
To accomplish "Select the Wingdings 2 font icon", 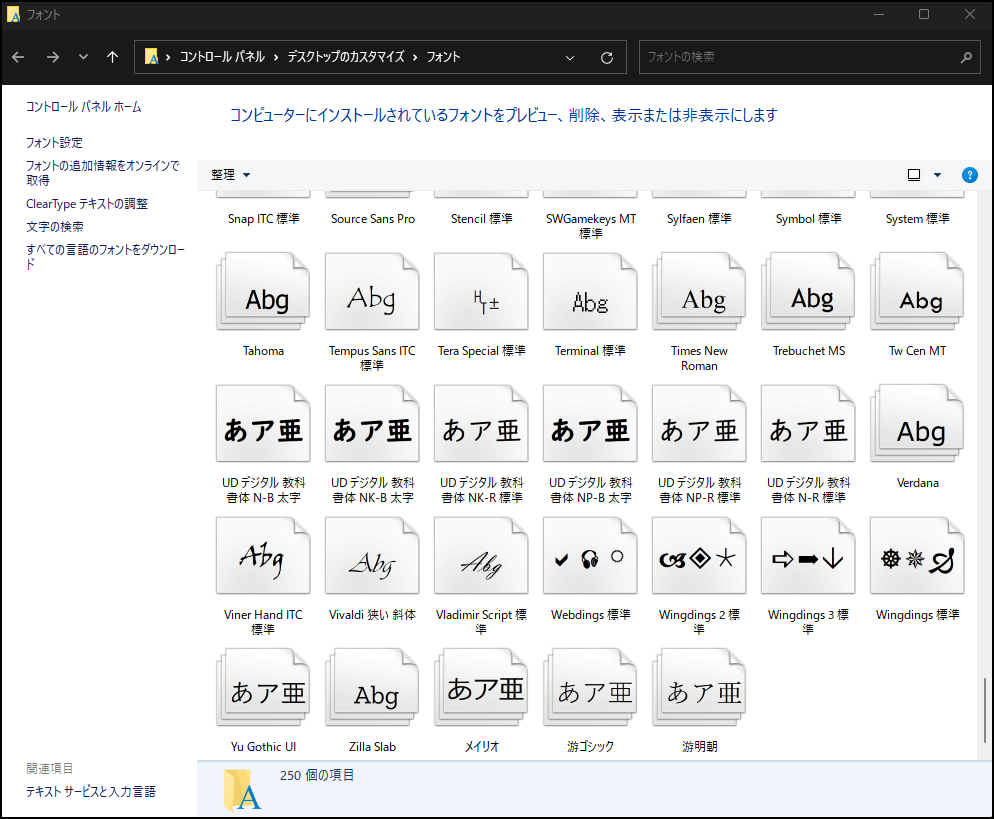I will point(699,556).
